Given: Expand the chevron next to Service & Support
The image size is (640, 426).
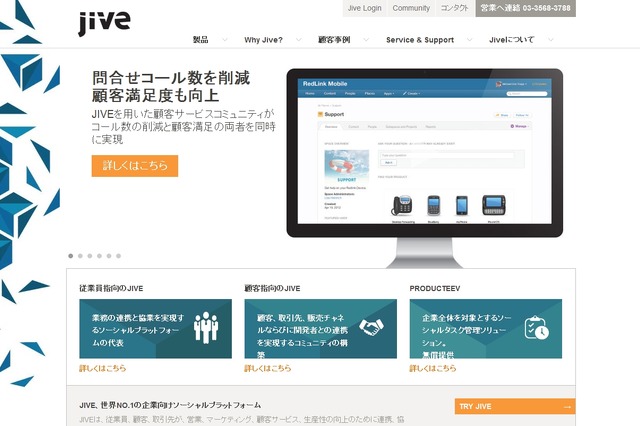Looking at the screenshot, I should 469,40.
